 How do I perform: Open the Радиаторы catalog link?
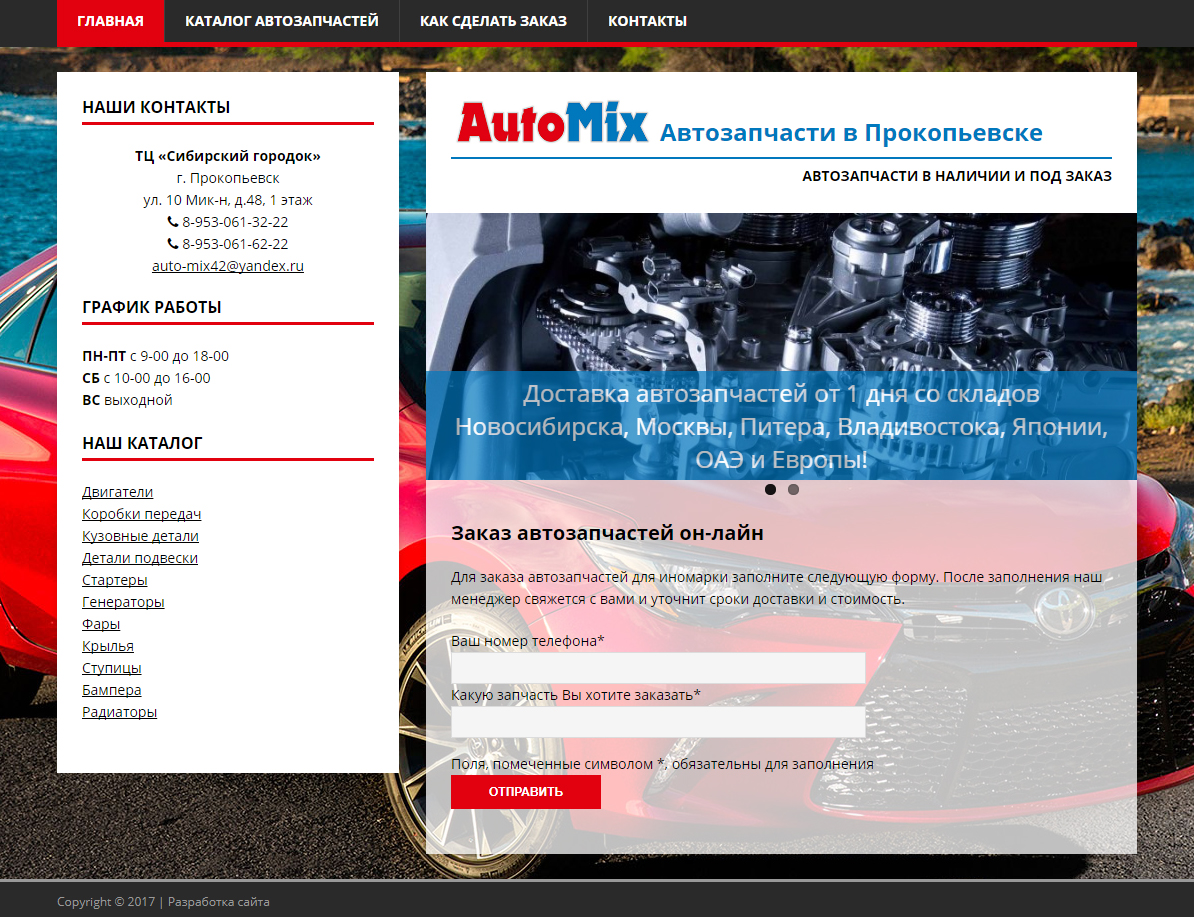(120, 713)
